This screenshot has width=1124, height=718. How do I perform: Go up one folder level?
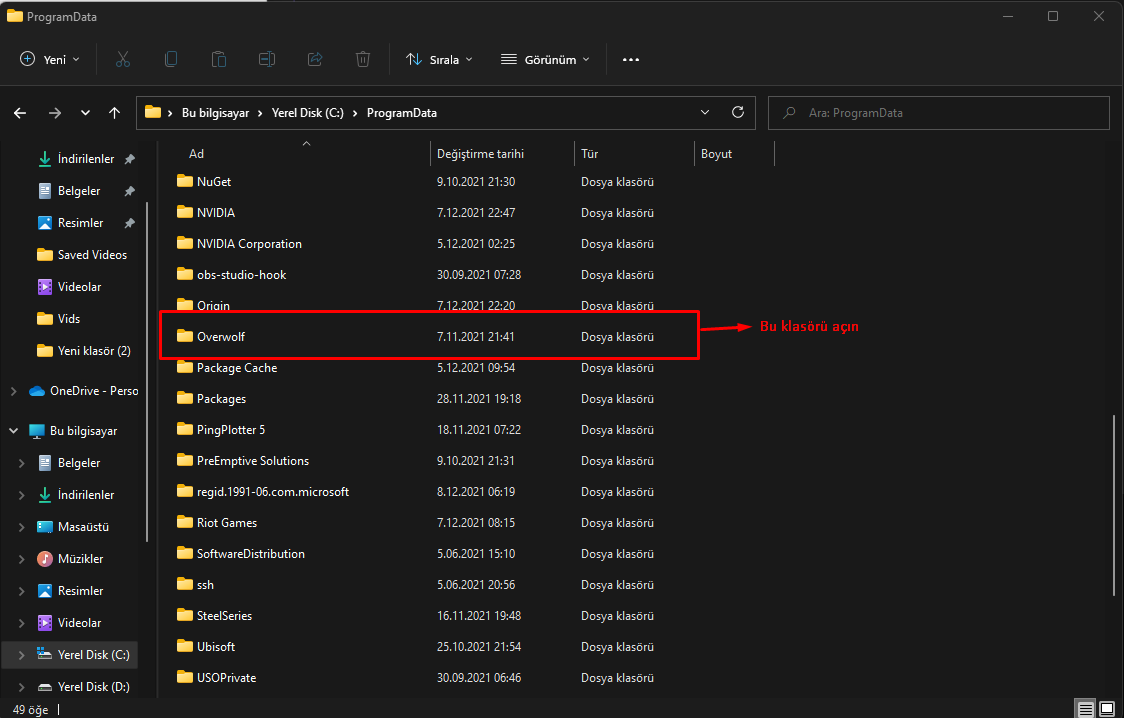pos(115,113)
